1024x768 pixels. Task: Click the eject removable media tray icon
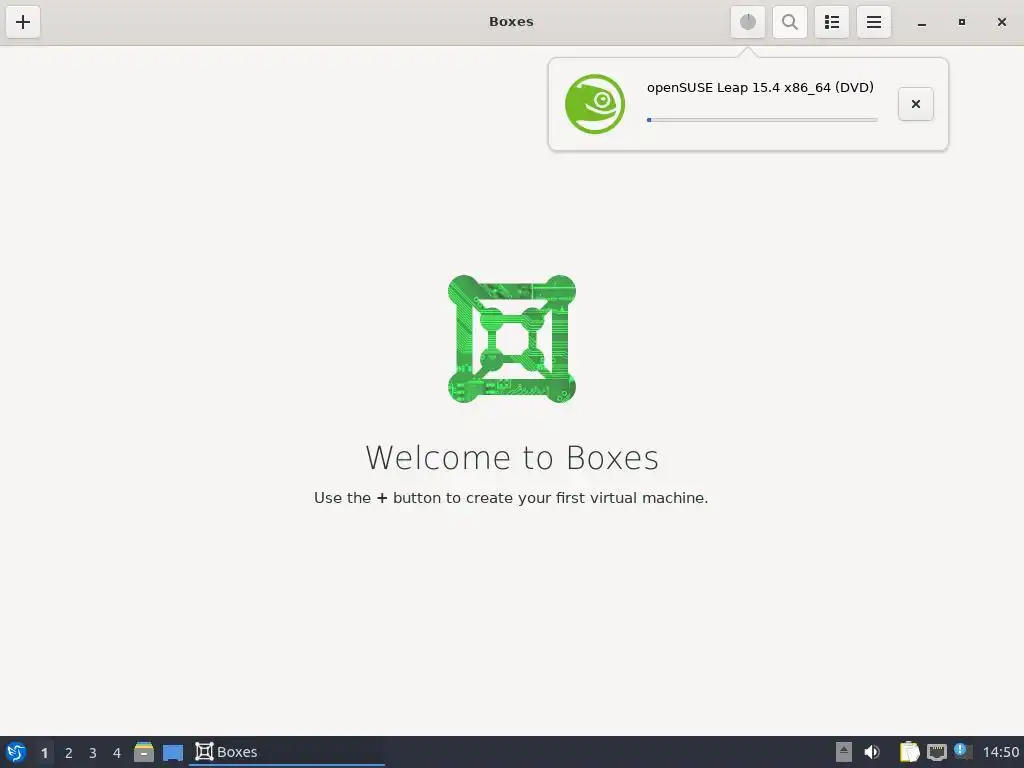(844, 752)
